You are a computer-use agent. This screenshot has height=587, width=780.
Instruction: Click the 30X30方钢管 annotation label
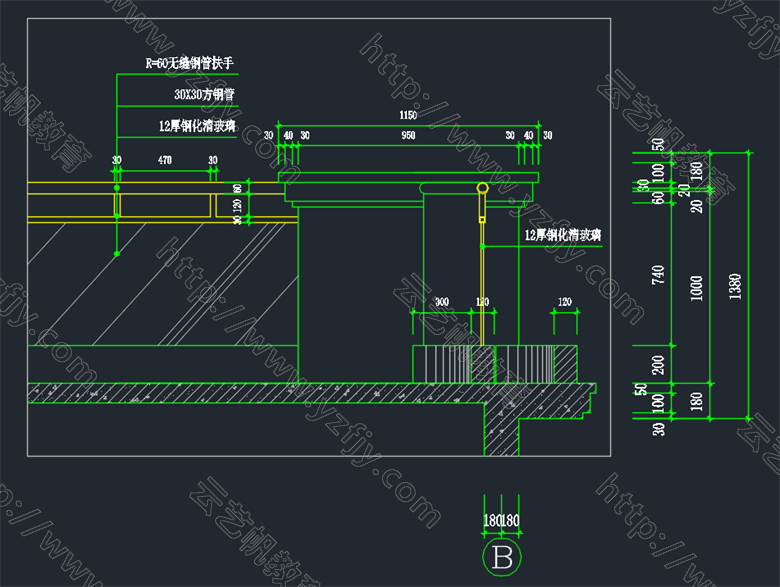[x=204, y=95]
